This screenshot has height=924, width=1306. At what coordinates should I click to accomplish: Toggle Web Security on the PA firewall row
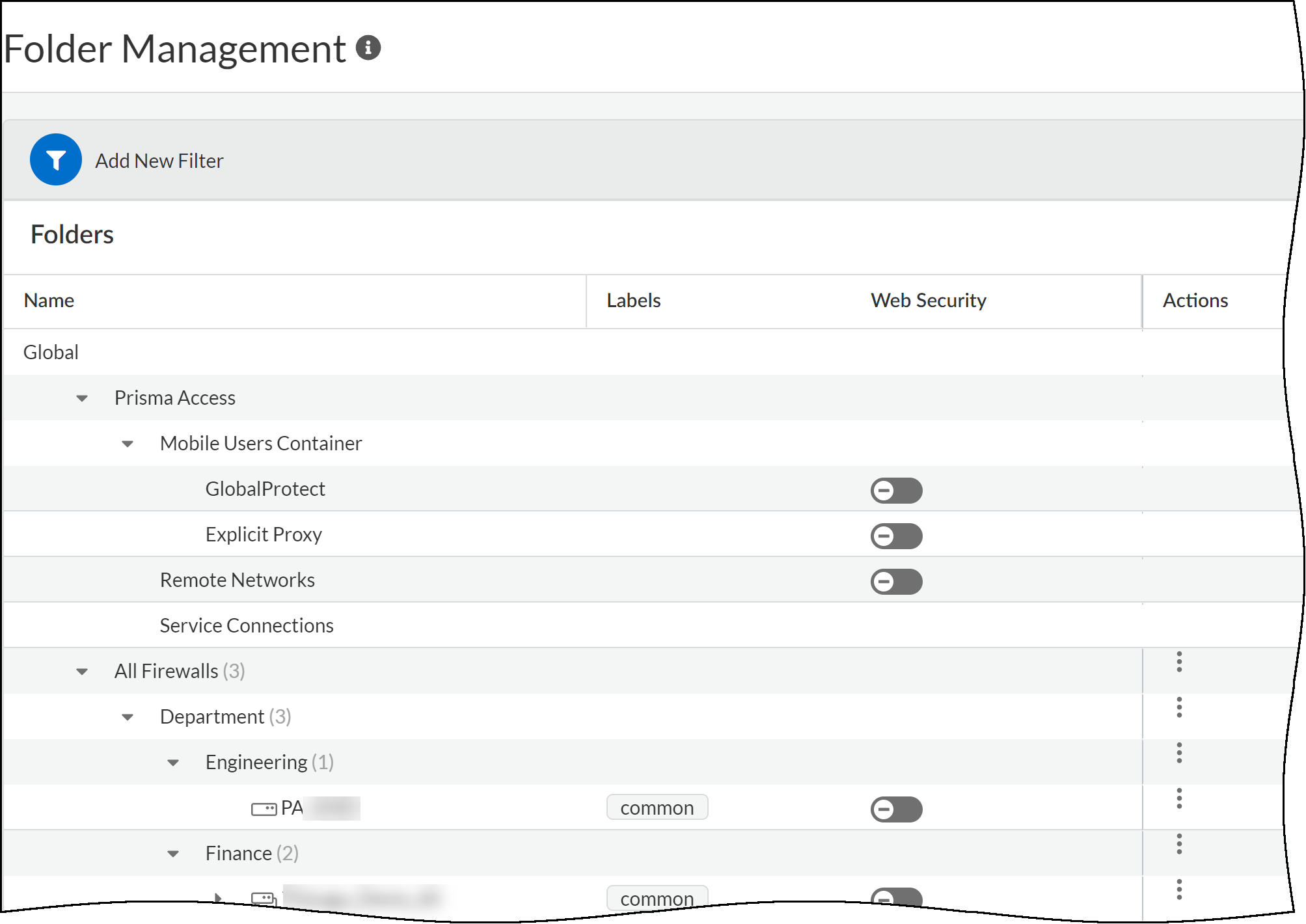pos(895,809)
